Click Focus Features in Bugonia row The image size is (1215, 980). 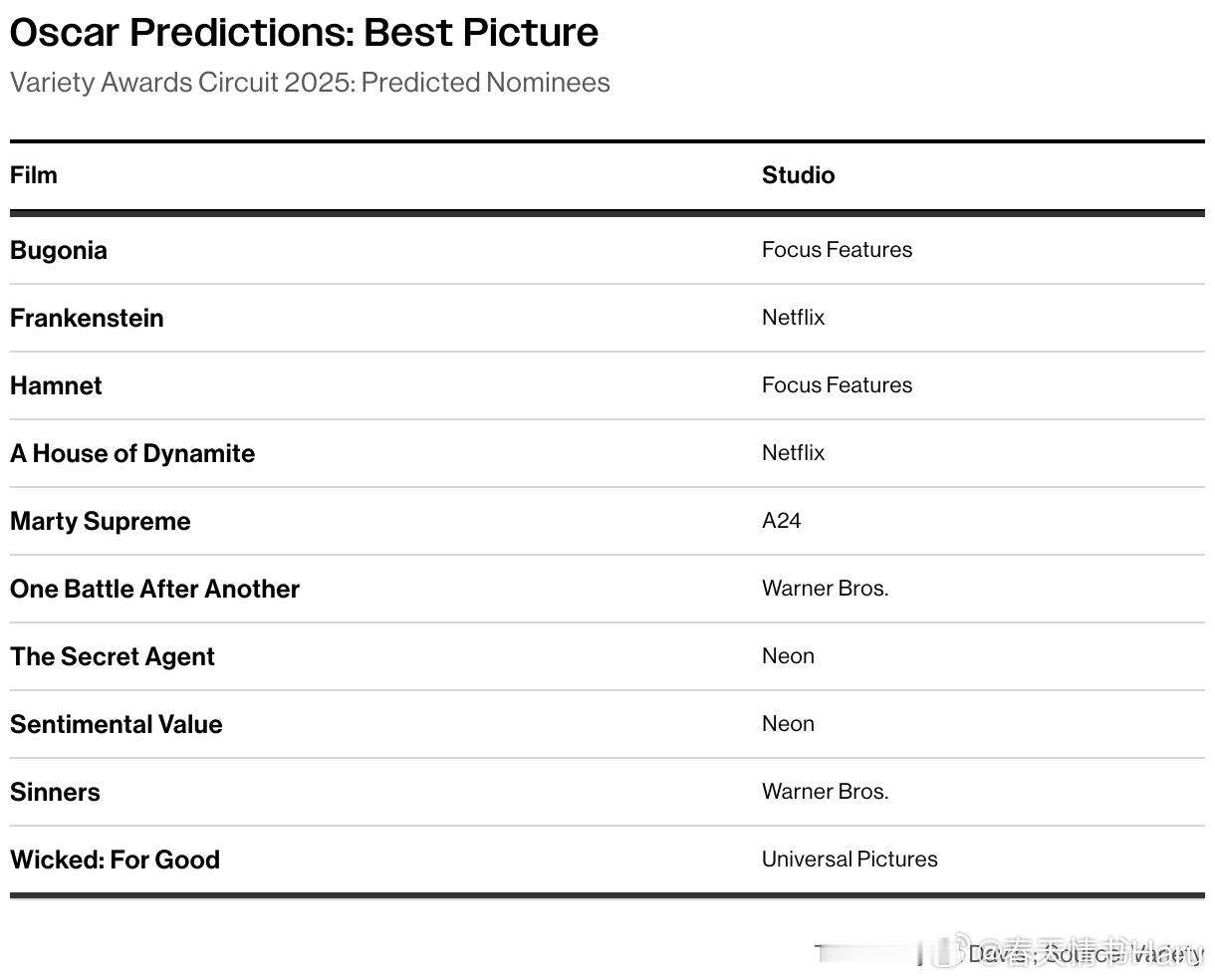pos(837,250)
